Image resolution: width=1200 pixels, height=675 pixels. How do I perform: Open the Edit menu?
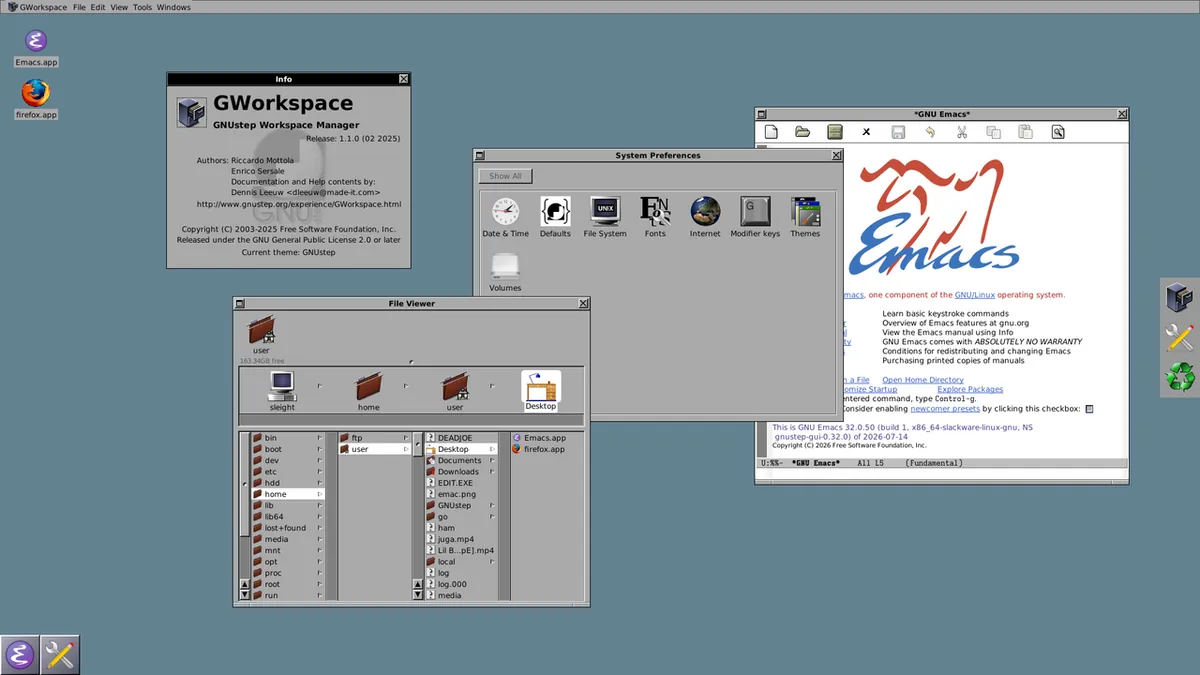click(x=98, y=7)
